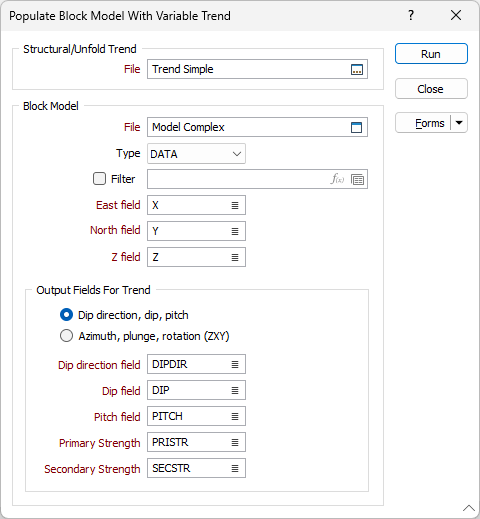Open help with the question mark
This screenshot has width=480, height=519.
pos(411,15)
